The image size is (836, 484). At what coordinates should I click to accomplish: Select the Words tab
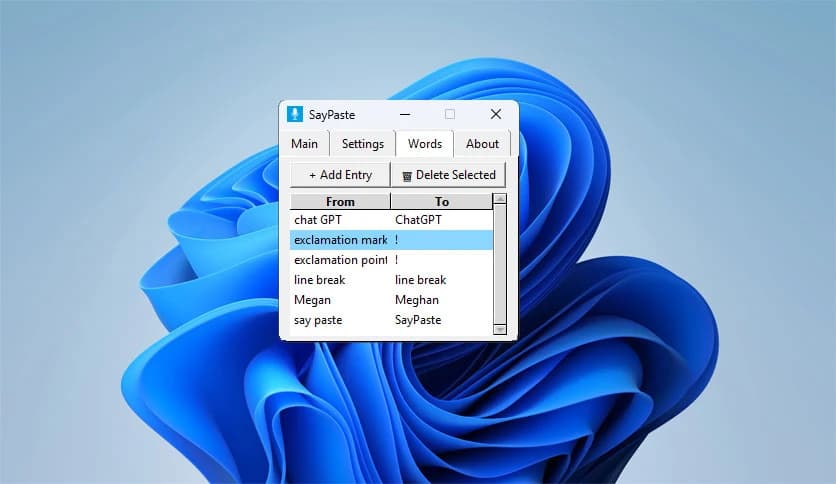[x=425, y=143]
